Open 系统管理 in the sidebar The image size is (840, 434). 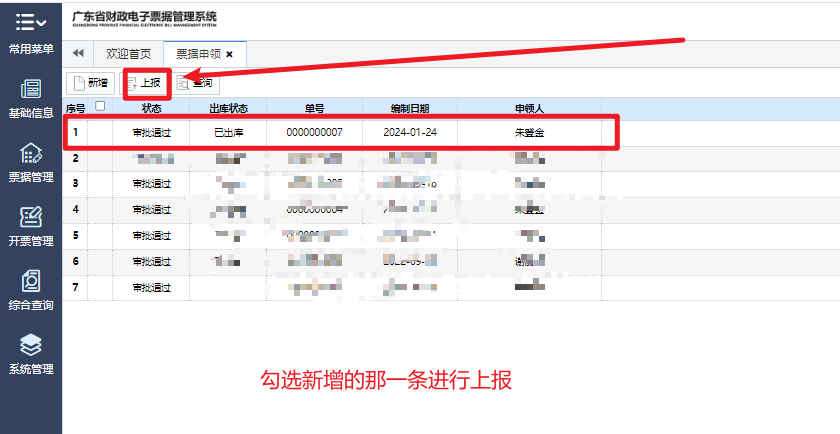30,353
